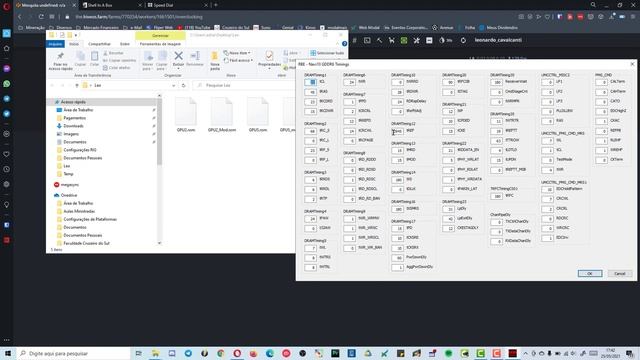Click Colar atalho in Explorer ribbon
This screenshot has width=640, height=360.
(116, 68)
